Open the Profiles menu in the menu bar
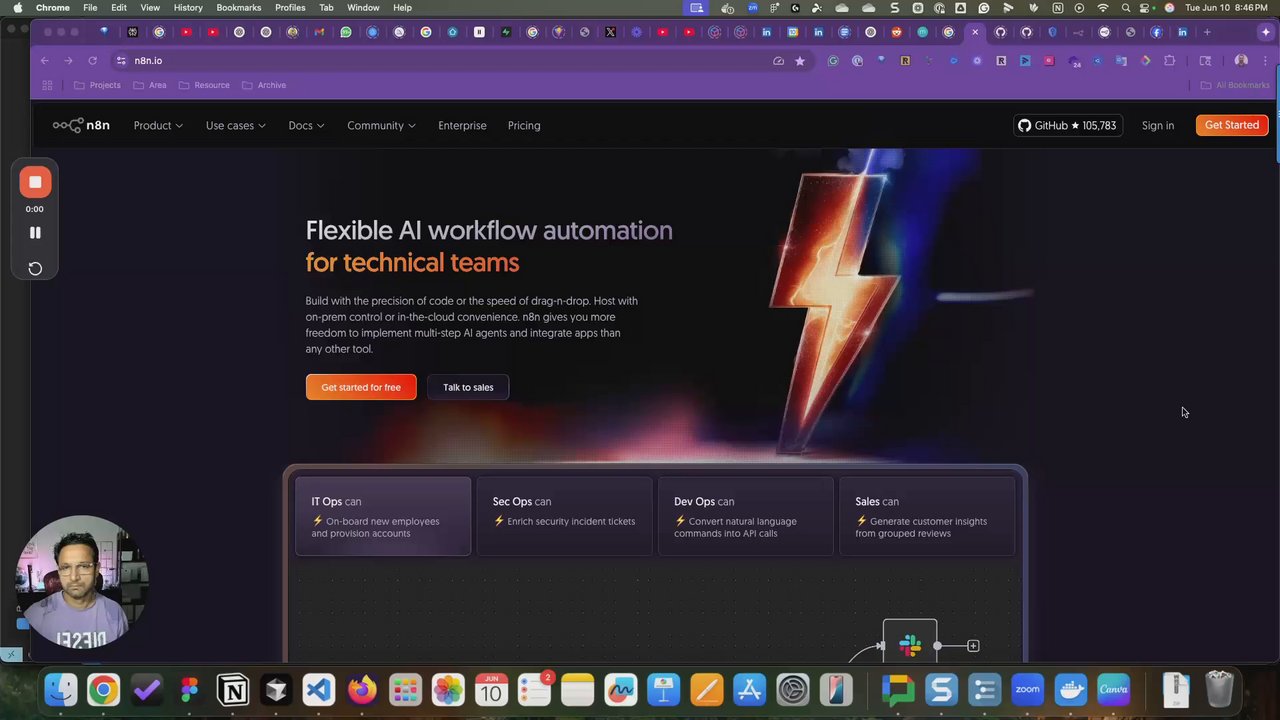The width and height of the screenshot is (1280, 720). pos(290,8)
